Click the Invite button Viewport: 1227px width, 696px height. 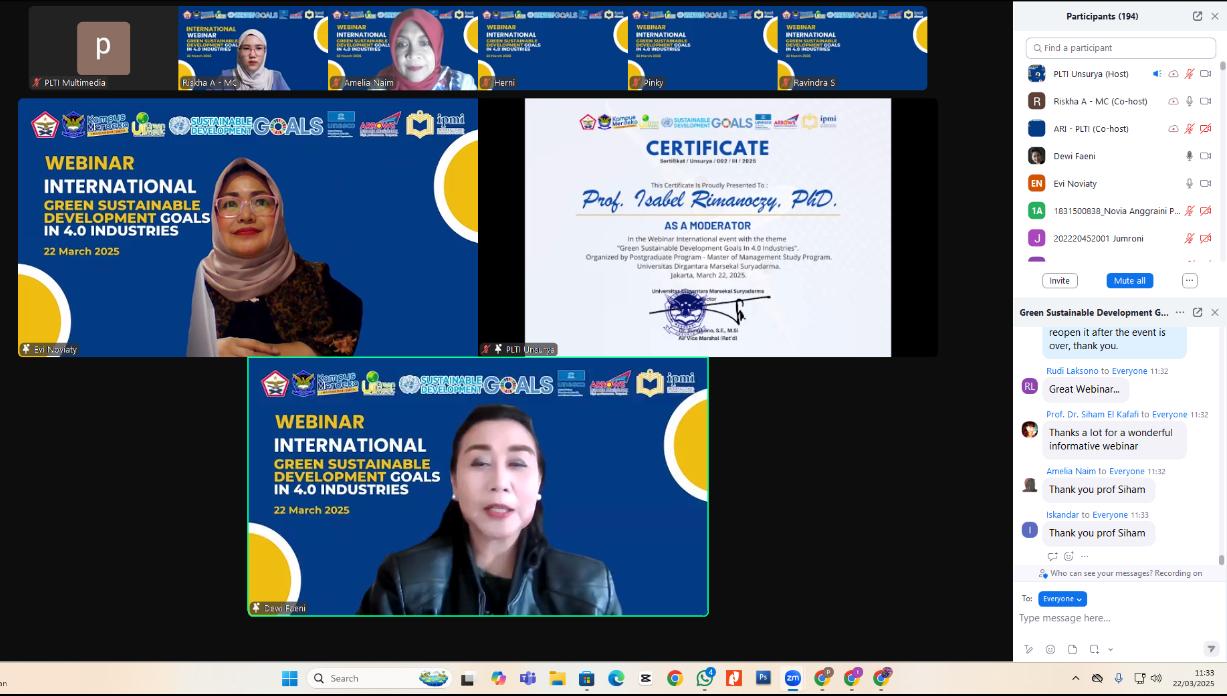pos(1059,281)
